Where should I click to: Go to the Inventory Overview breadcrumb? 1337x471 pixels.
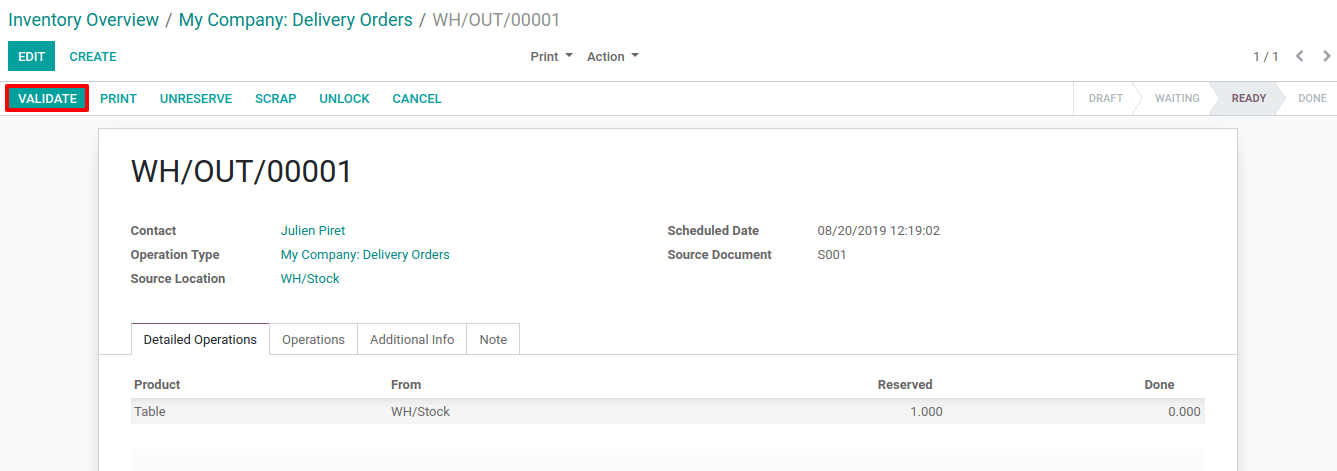[84, 20]
